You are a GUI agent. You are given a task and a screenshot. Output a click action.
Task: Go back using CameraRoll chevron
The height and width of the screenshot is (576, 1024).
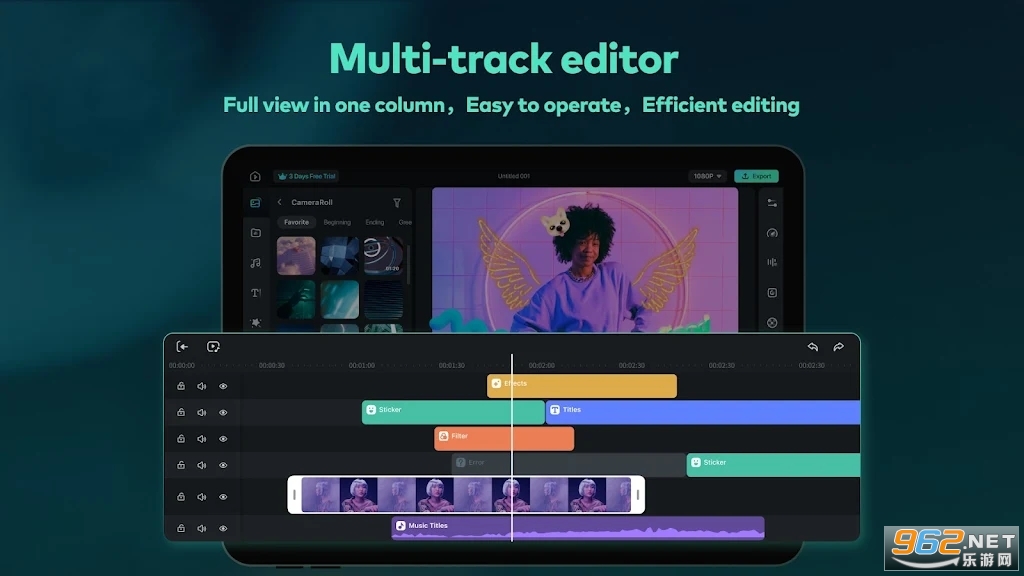coord(280,202)
